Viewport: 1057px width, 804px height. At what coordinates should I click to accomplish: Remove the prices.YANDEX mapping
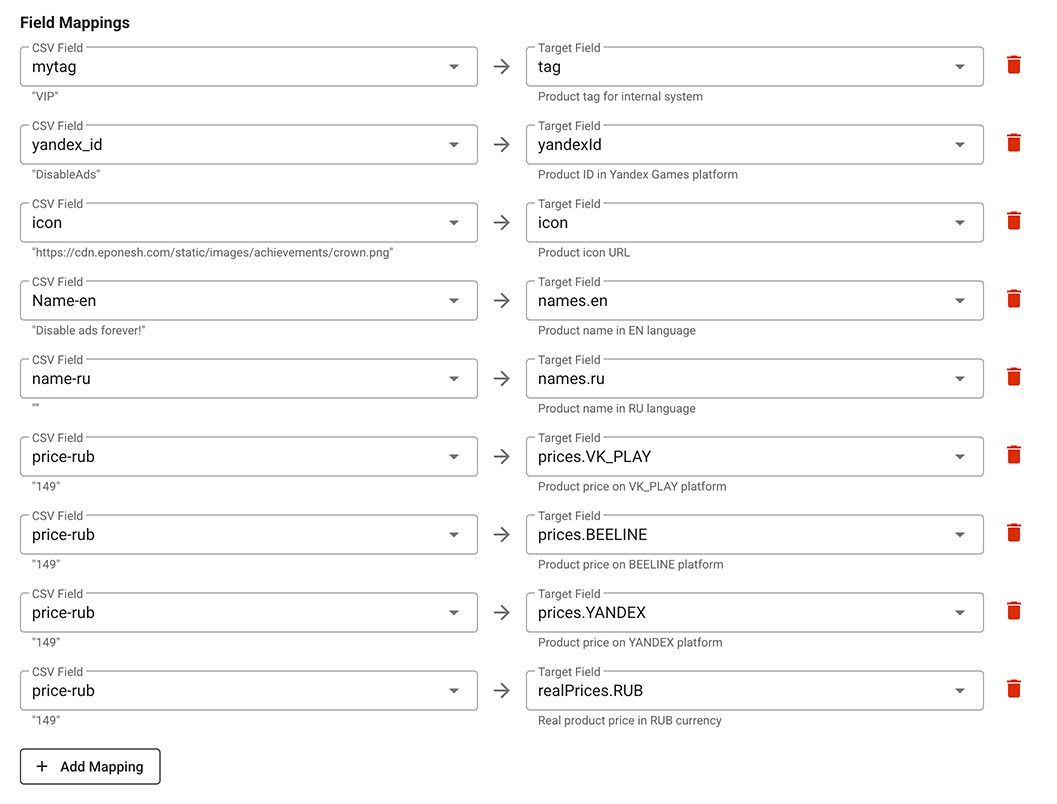pyautogui.click(x=1013, y=612)
